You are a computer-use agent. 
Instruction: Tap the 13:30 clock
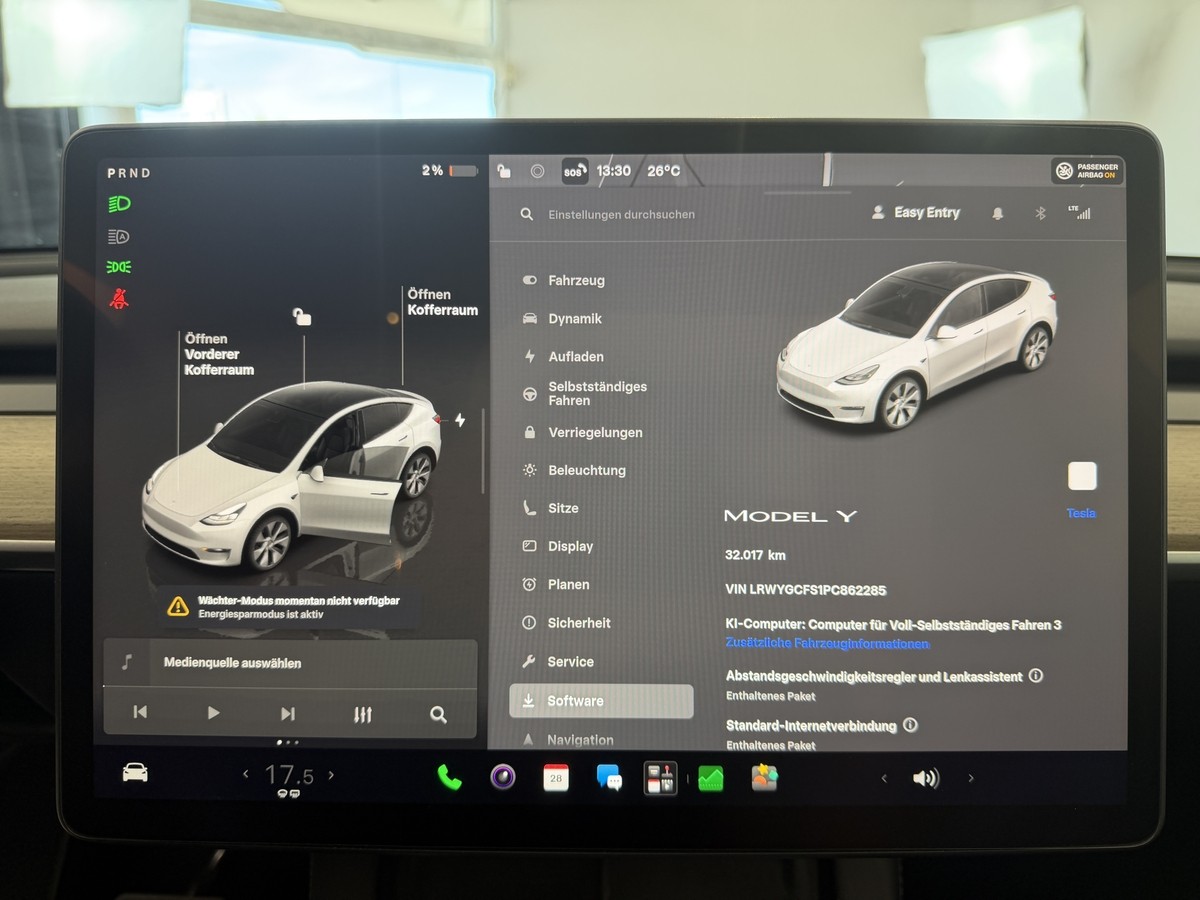click(x=614, y=171)
